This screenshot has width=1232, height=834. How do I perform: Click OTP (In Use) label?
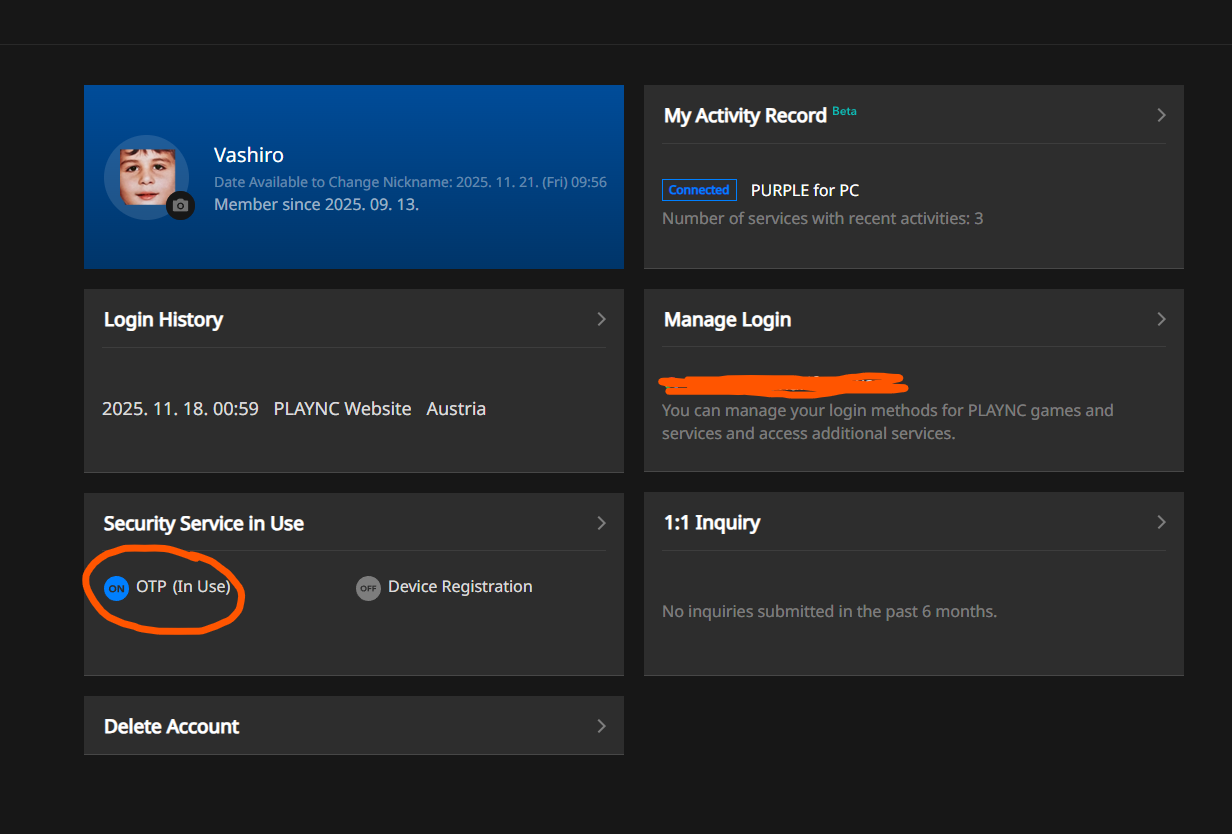click(184, 587)
